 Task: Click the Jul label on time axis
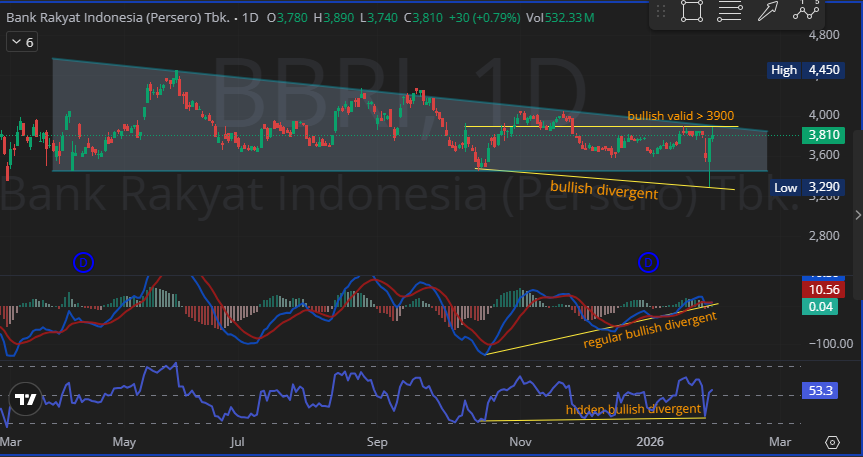coord(237,442)
